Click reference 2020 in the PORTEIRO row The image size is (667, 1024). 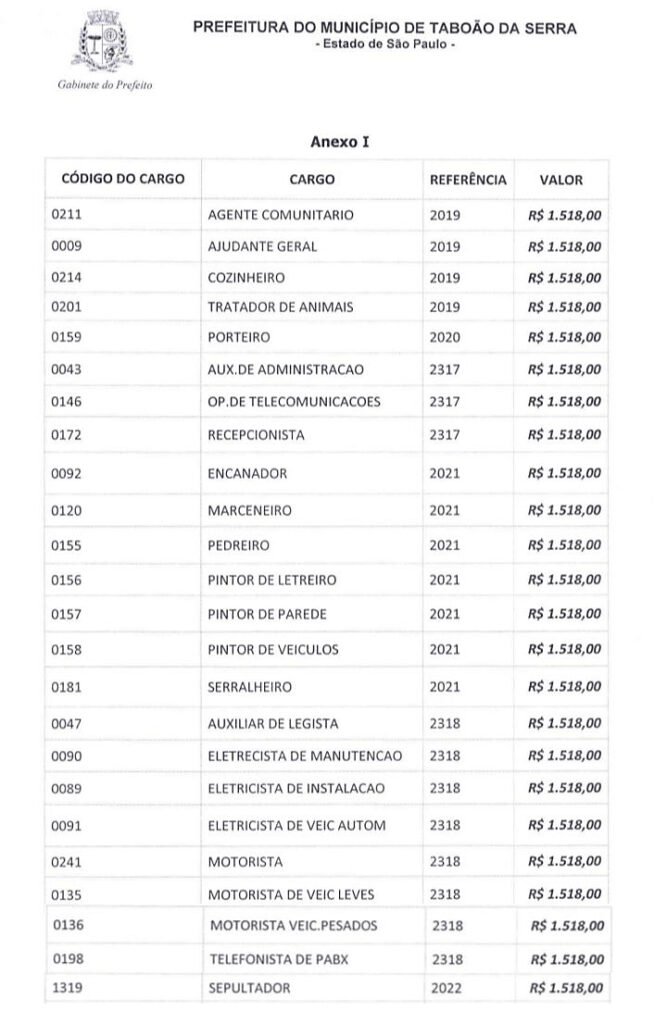[x=445, y=338]
